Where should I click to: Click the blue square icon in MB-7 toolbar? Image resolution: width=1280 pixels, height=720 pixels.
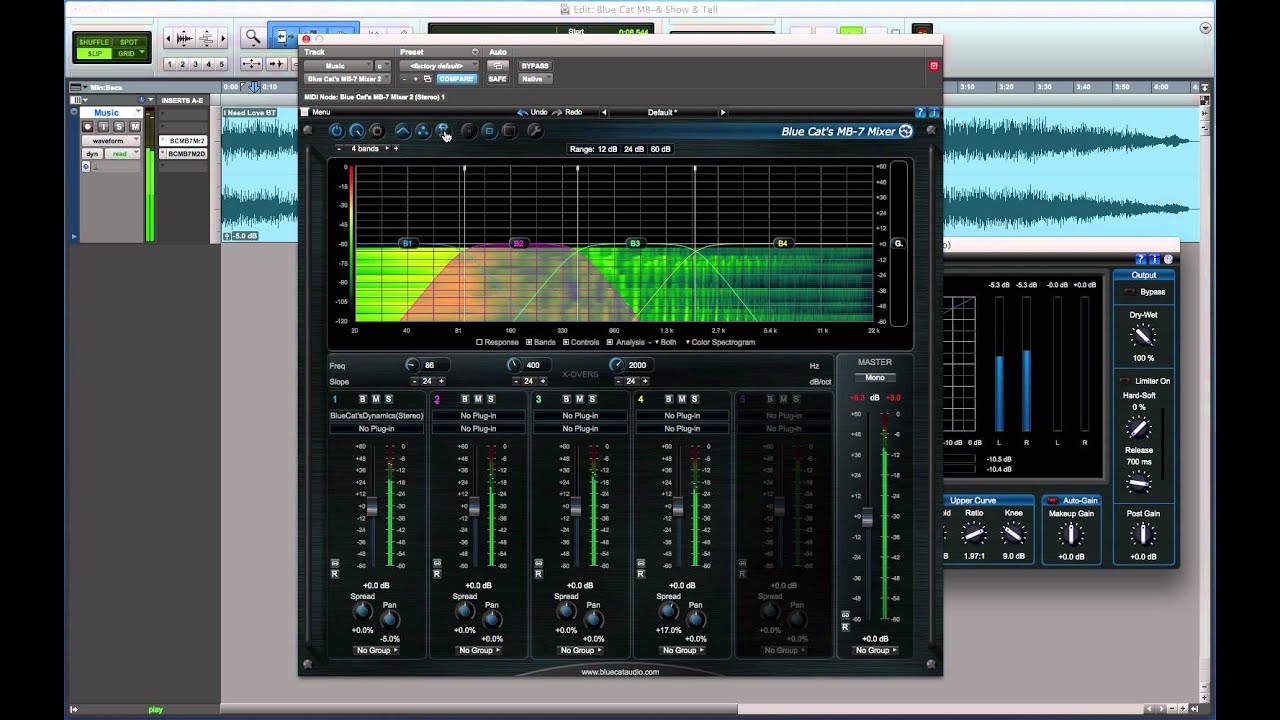(488, 131)
